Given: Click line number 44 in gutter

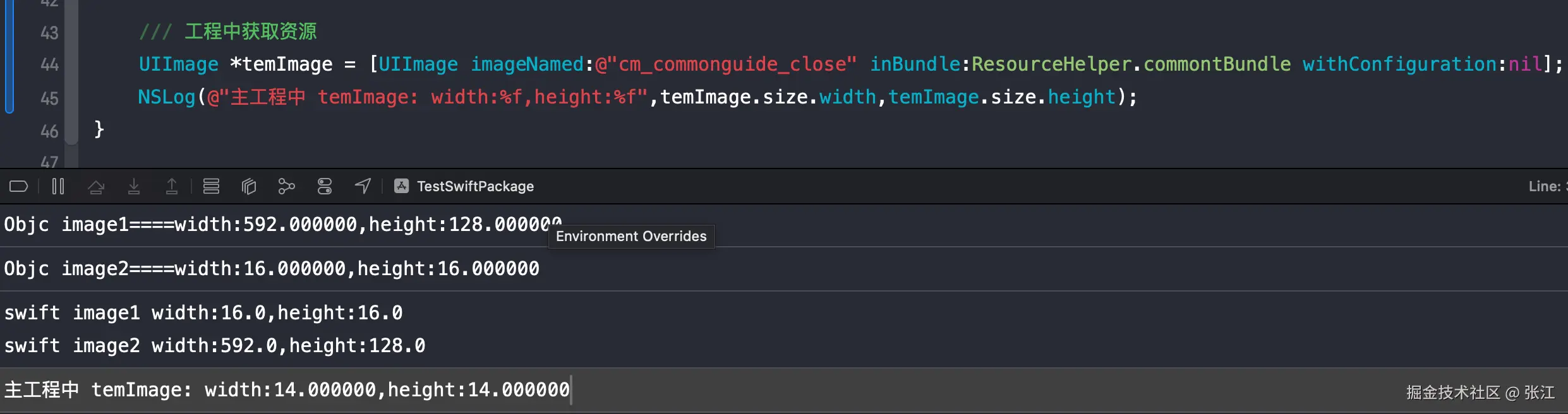Looking at the screenshot, I should coord(49,64).
